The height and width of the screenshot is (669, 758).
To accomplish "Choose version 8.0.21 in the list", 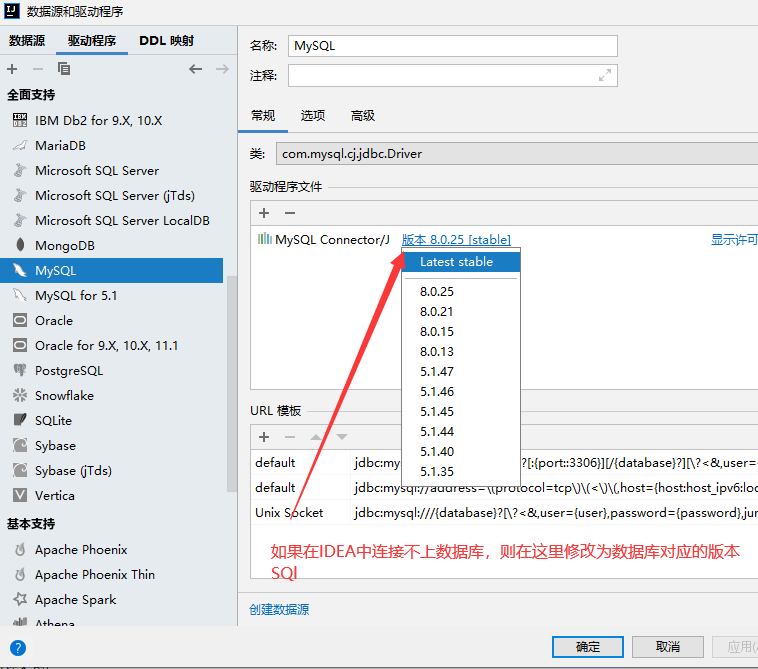I will (461, 312).
